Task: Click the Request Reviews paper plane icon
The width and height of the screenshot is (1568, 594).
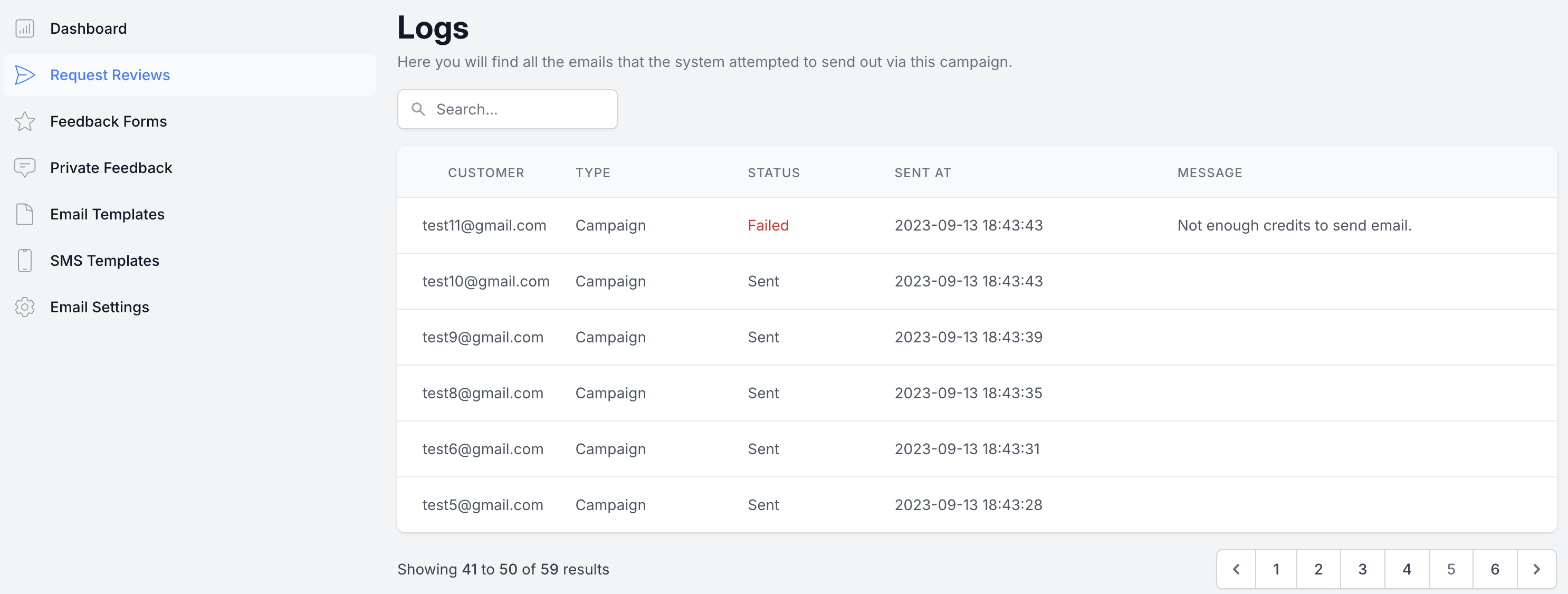Action: (24, 75)
